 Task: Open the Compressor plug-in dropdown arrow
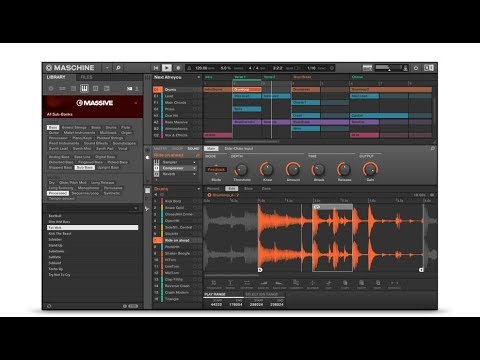tap(194, 168)
